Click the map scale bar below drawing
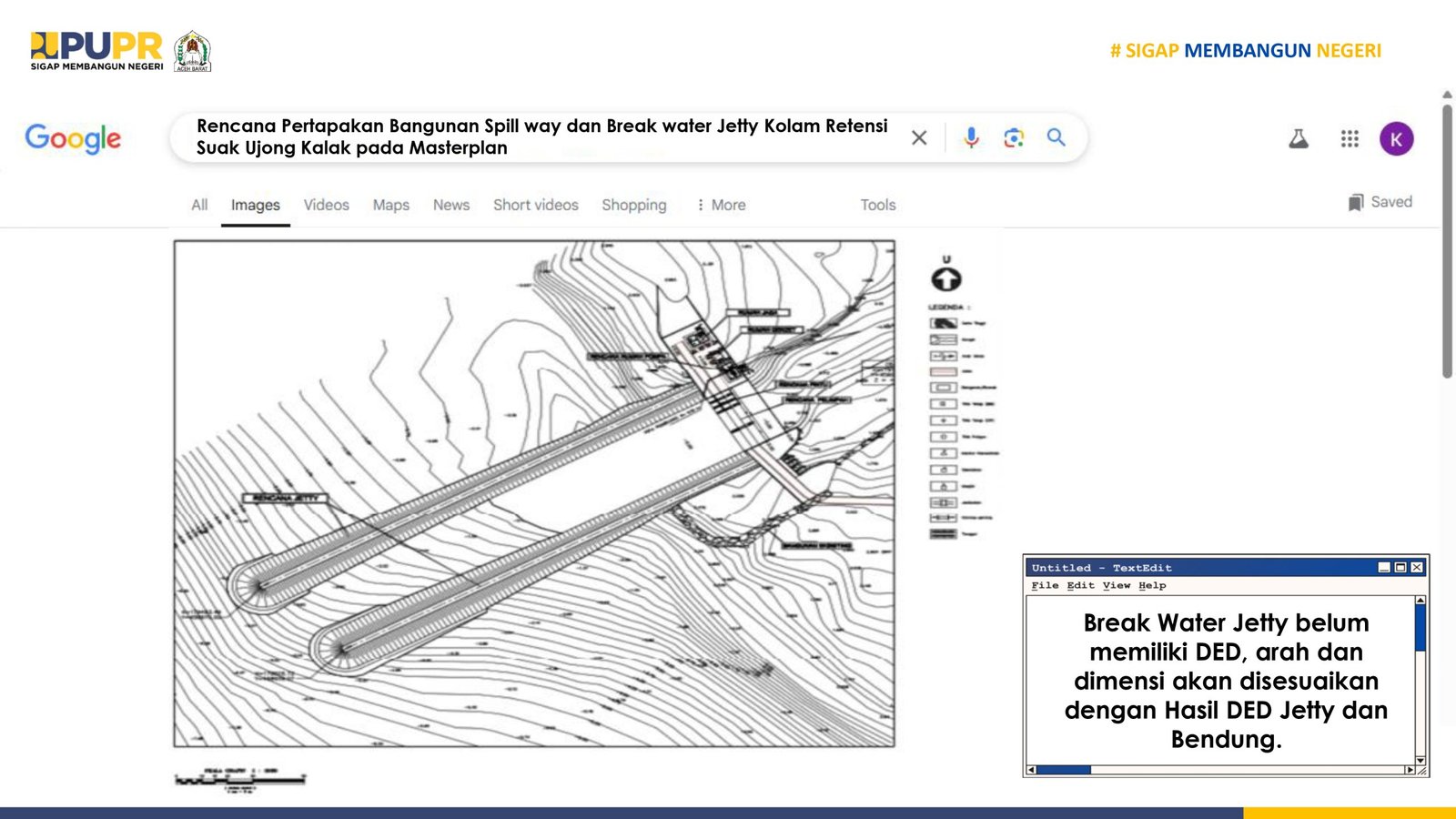Viewport: 1456px width, 819px height. click(x=240, y=780)
